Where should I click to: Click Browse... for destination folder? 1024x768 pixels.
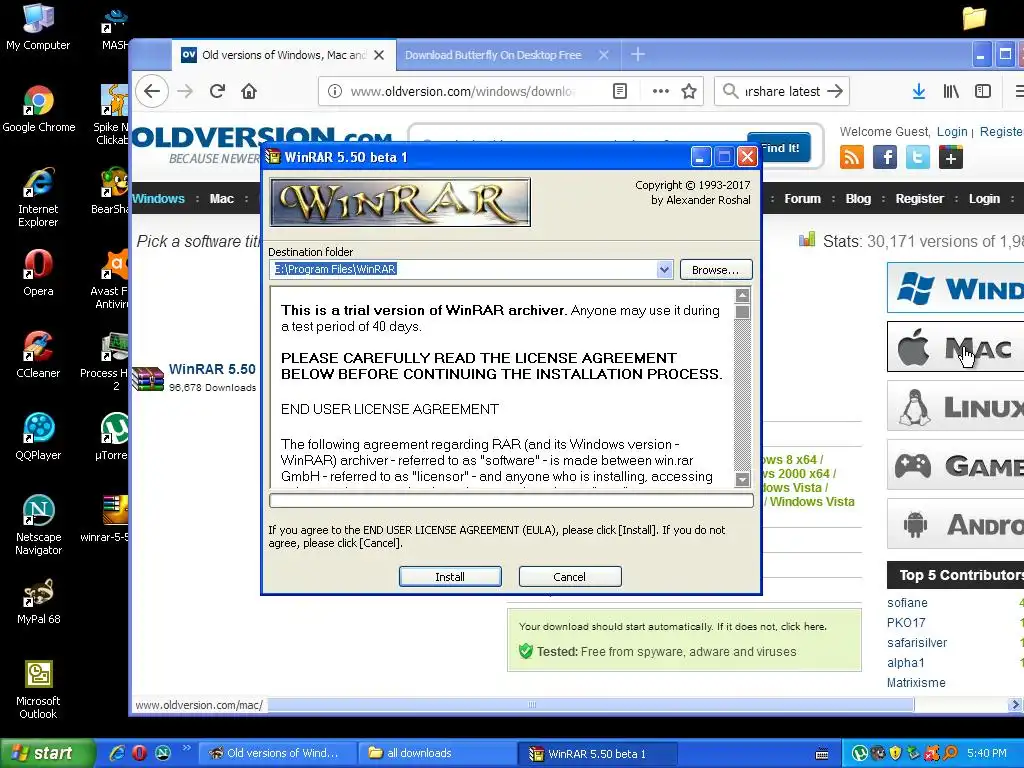click(x=716, y=270)
